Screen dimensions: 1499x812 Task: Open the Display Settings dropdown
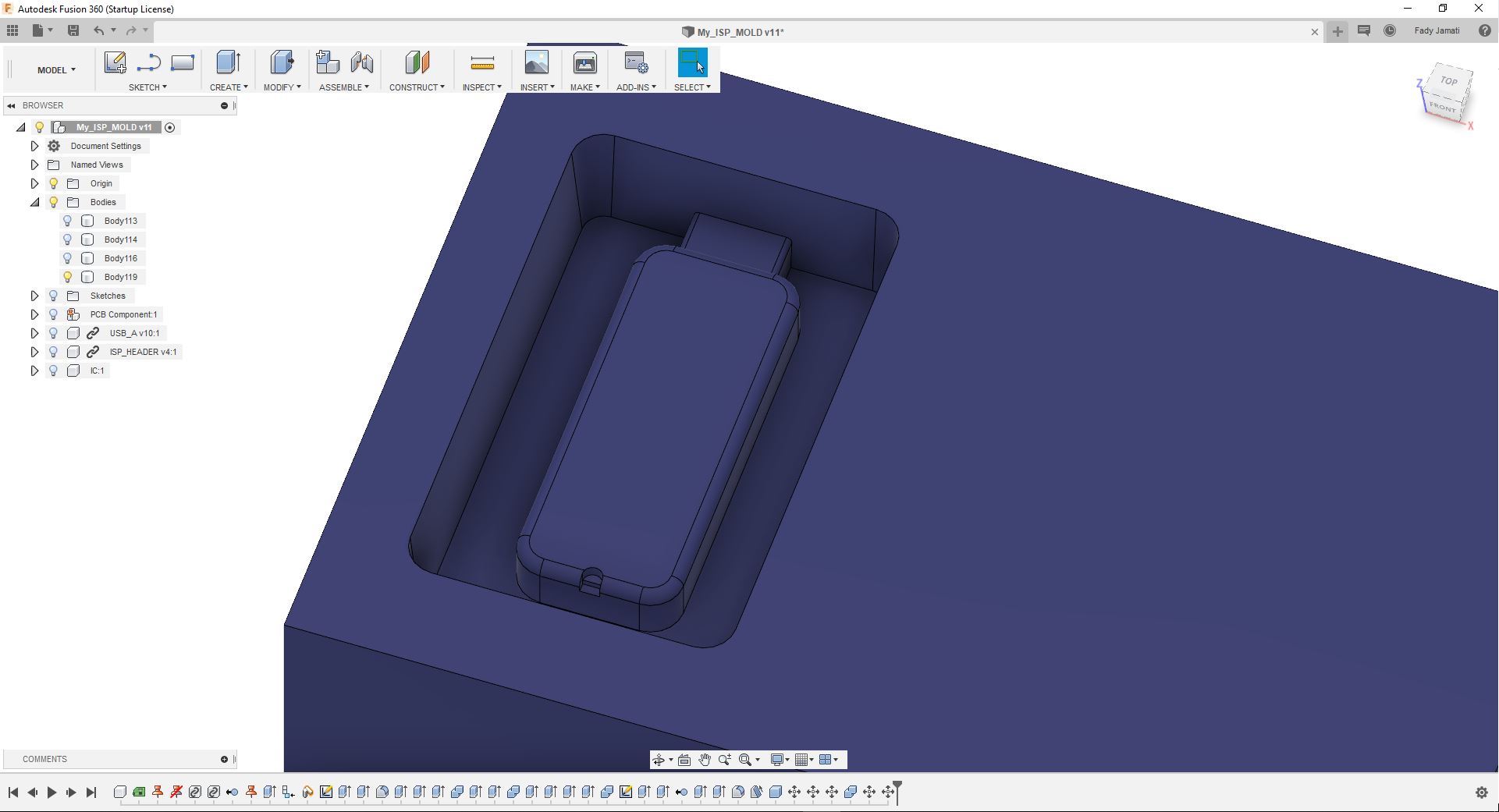[x=780, y=760]
